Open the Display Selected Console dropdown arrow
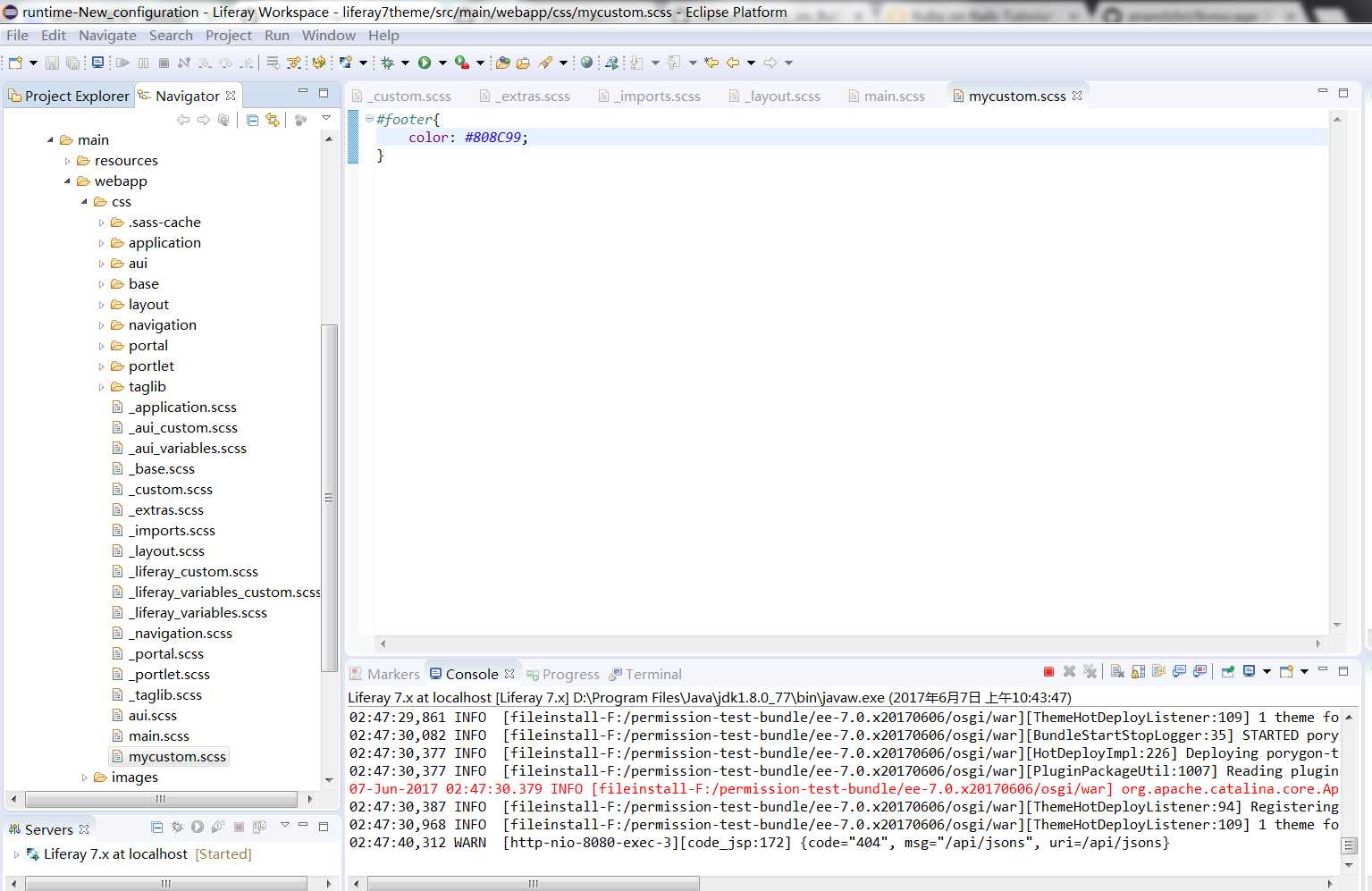Viewport: 1372px width, 891px height. coord(1267,672)
